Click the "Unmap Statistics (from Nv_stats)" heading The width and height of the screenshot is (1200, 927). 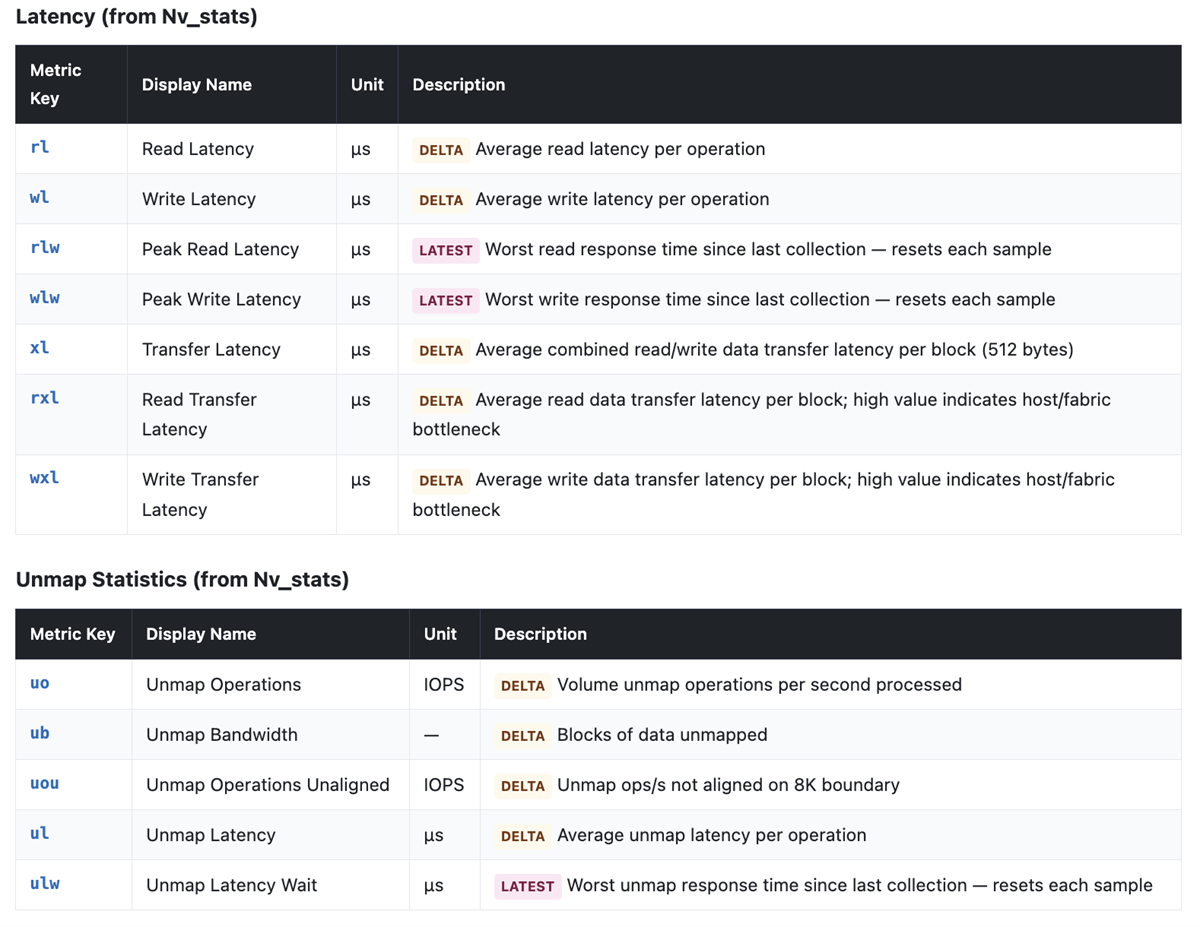pos(182,580)
